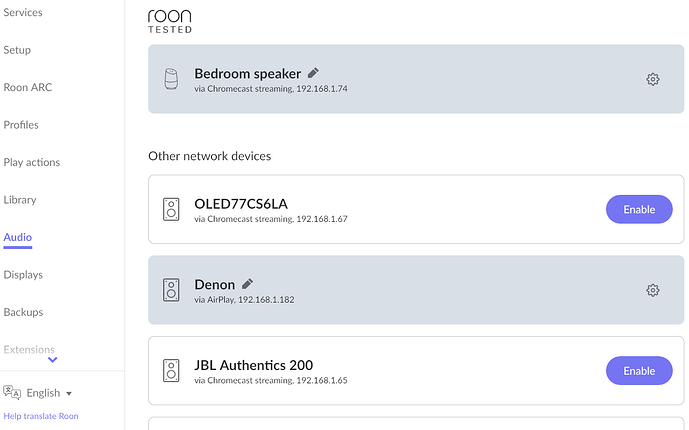Image resolution: width=689 pixels, height=430 pixels.
Task: Open the Help translate Roon link
Action: click(x=41, y=416)
